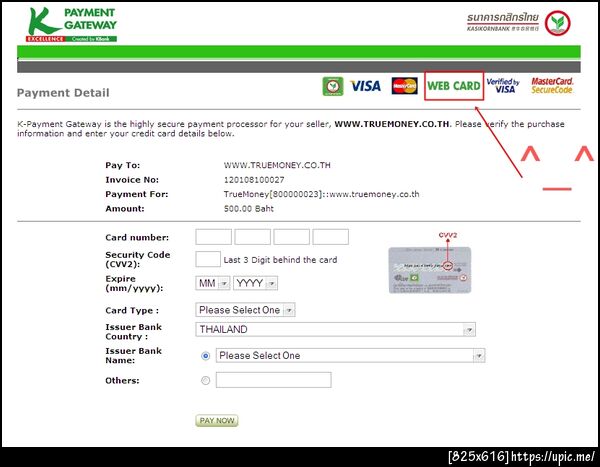Click the third card number field
This screenshot has width=600, height=467.
(x=292, y=237)
